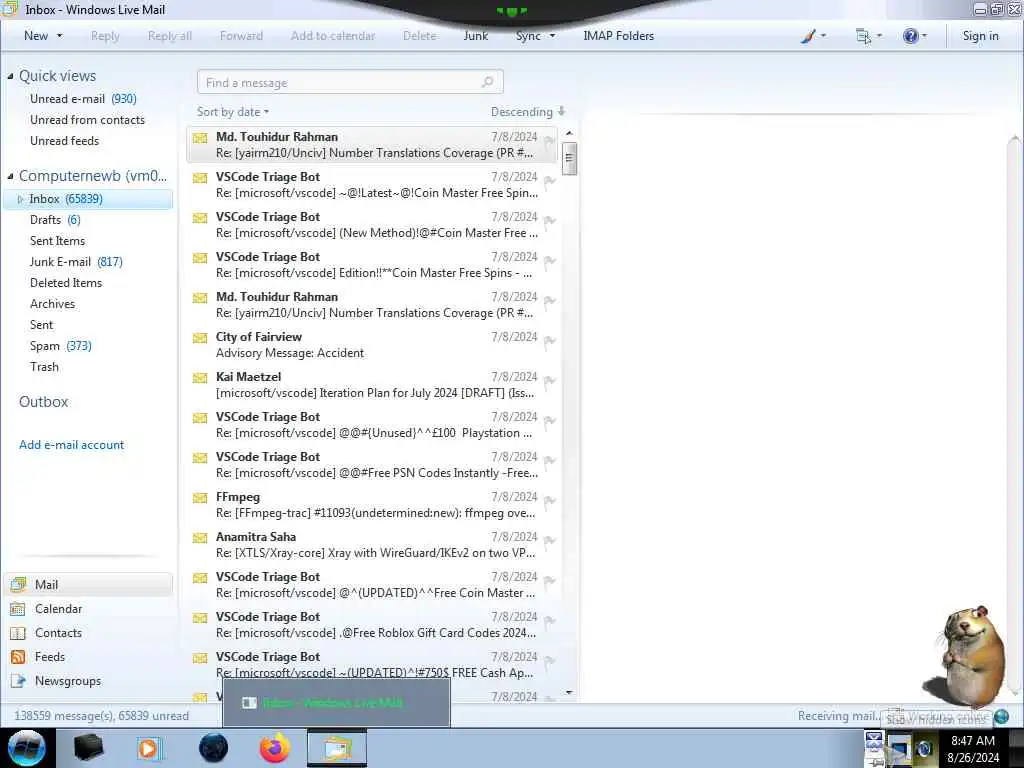1024x768 pixels.
Task: Click the taskbar clock showing 8:47 AM
Action: pyautogui.click(x=972, y=748)
